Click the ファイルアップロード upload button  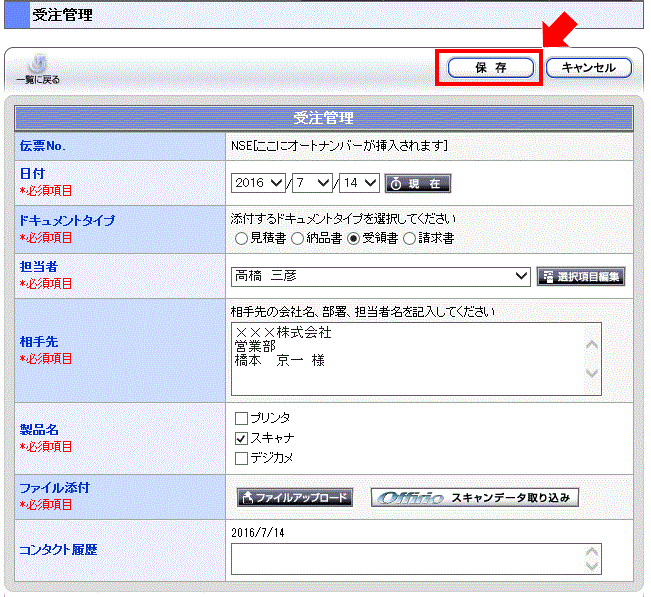(x=294, y=497)
